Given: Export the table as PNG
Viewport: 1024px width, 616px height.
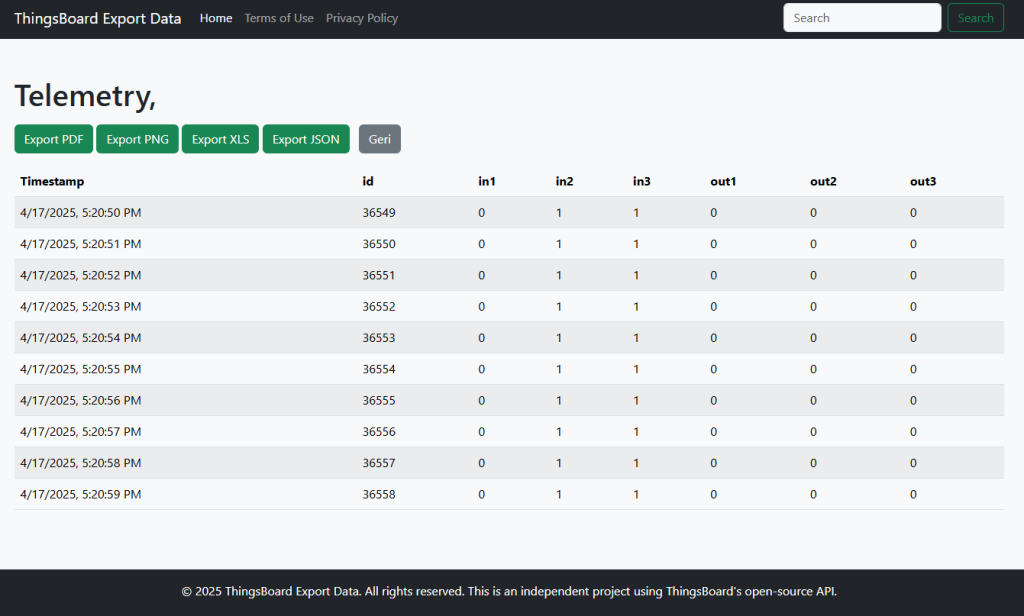Looking at the screenshot, I should pos(137,139).
